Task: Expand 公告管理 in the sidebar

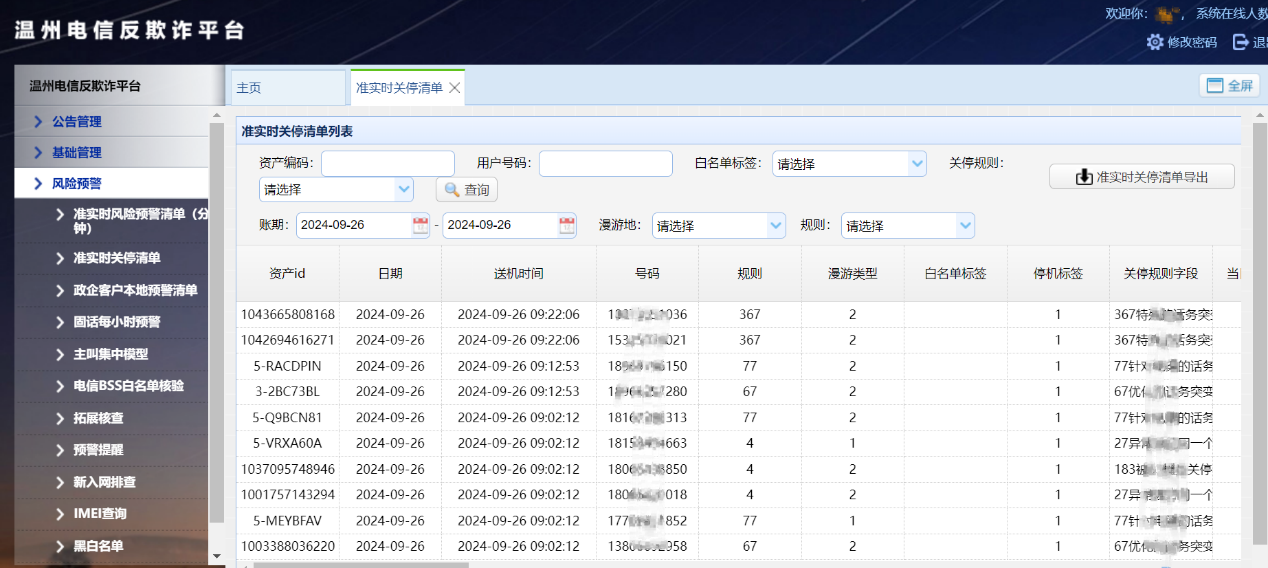Action: 112,122
